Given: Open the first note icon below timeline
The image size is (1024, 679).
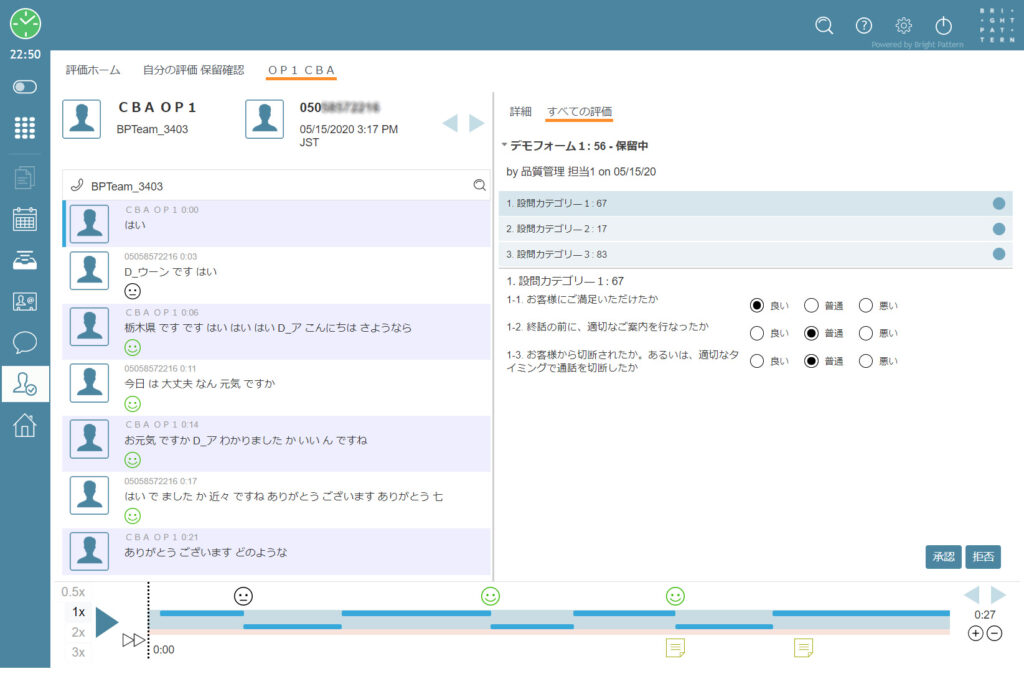Looking at the screenshot, I should (675, 648).
